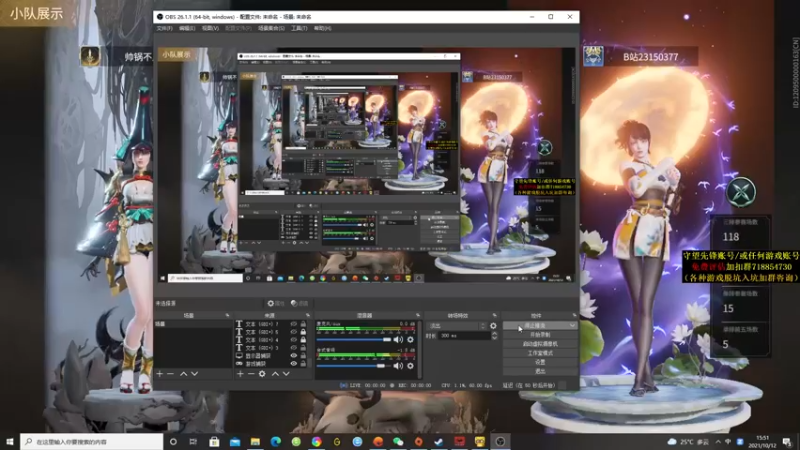Open the Microsoft Store taskbar icon
Image resolution: width=800 pixels, height=450 pixels.
[214, 442]
